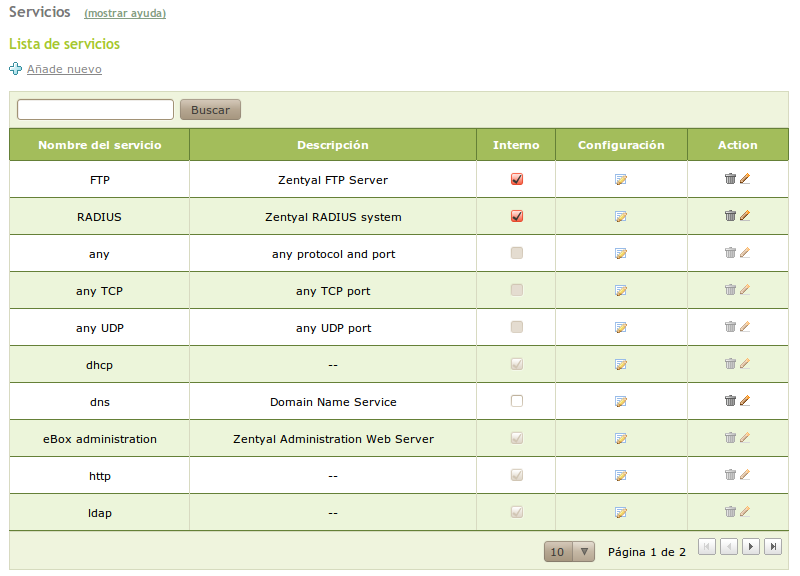Delete the FTP service with trash icon
The width and height of the screenshot is (800, 576).
pyautogui.click(x=731, y=179)
